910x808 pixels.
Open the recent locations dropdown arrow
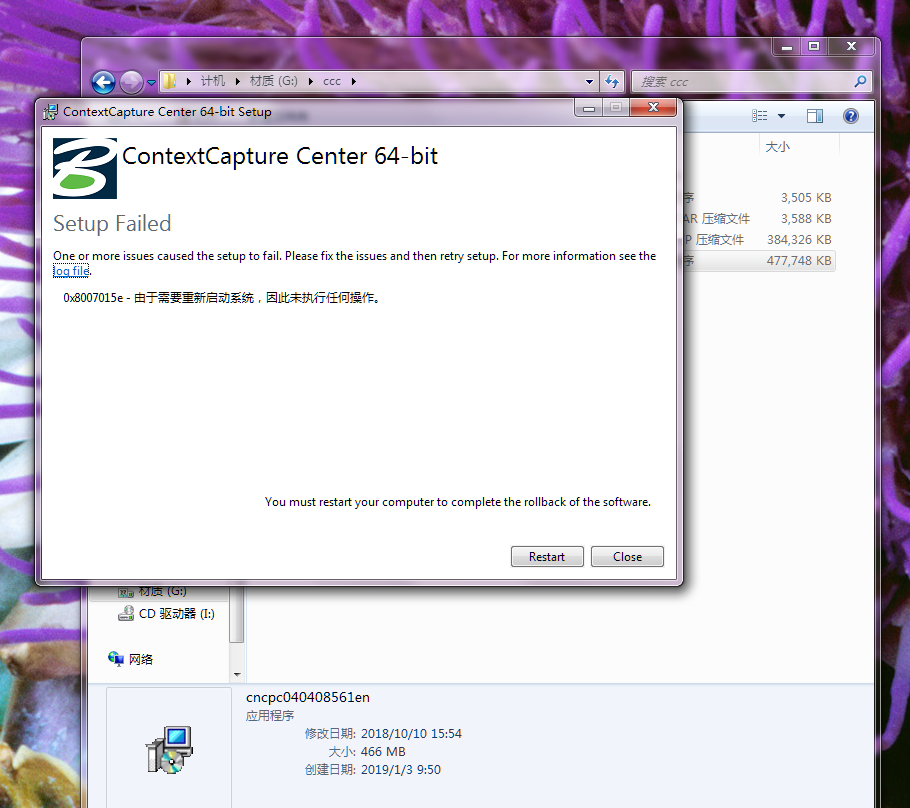(x=151, y=82)
